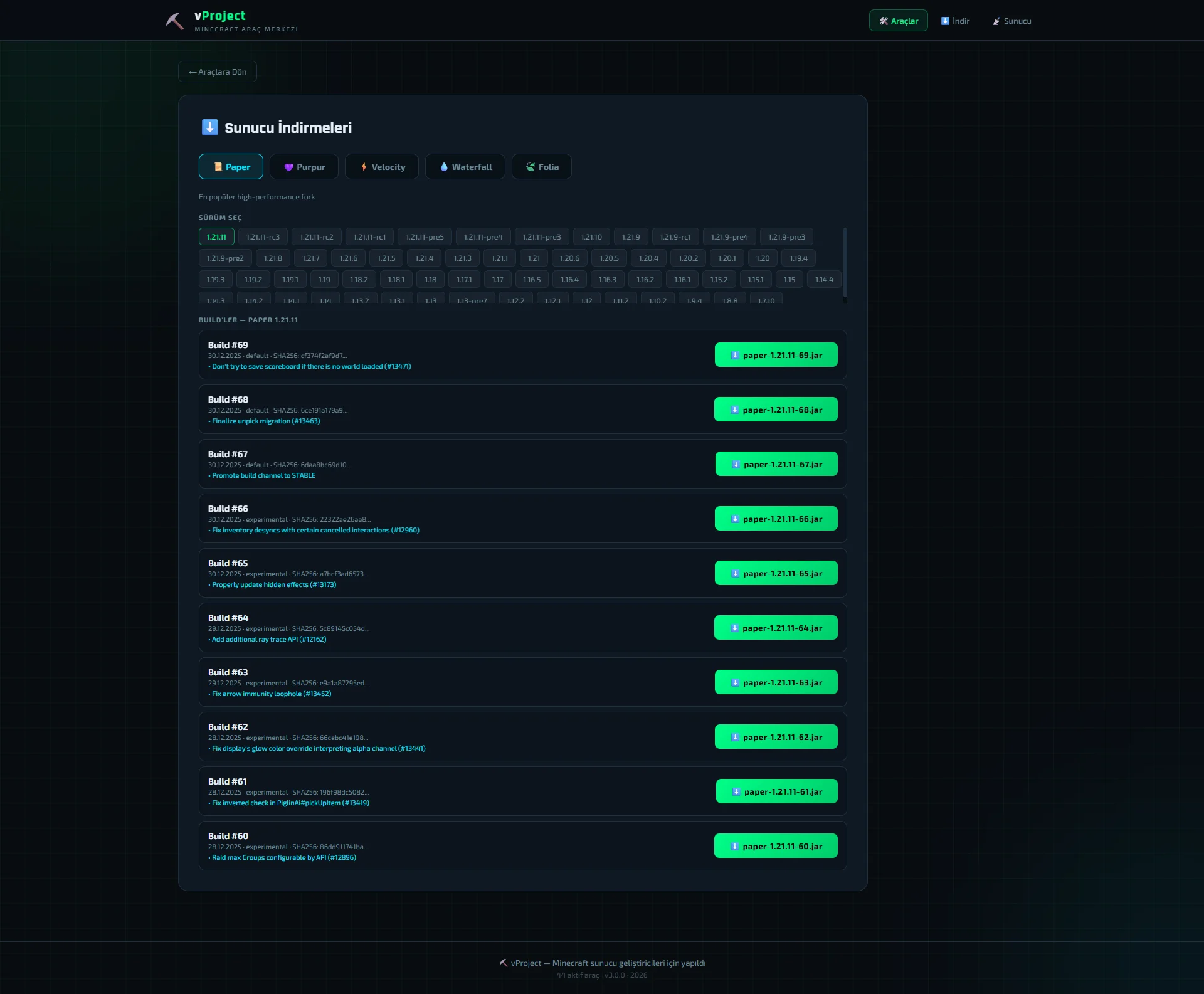Click the Build #69 heading
1204x994 pixels.
tap(228, 345)
